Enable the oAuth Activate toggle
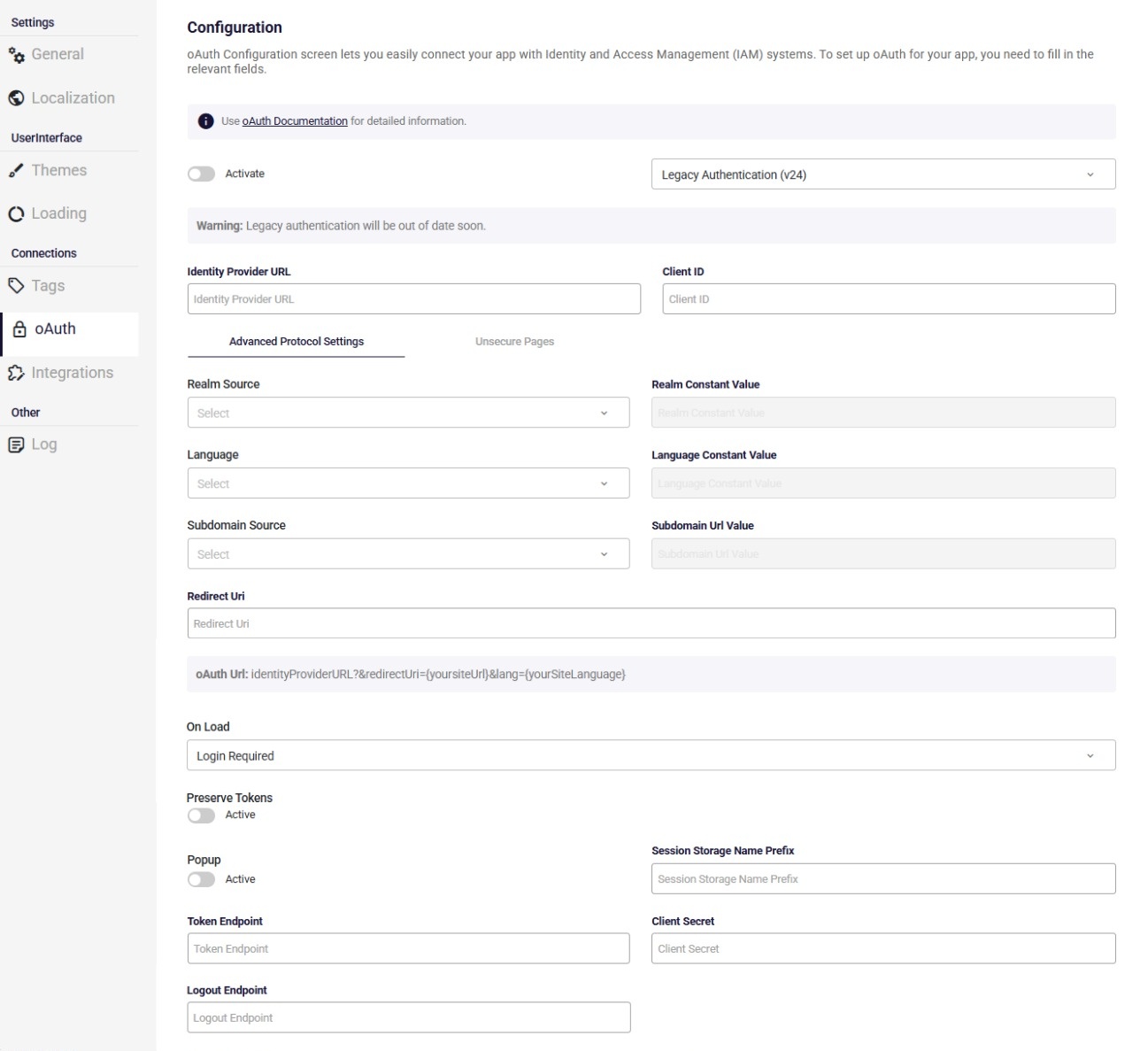Image resolution: width=1148 pixels, height=1051 pixels. [201, 174]
